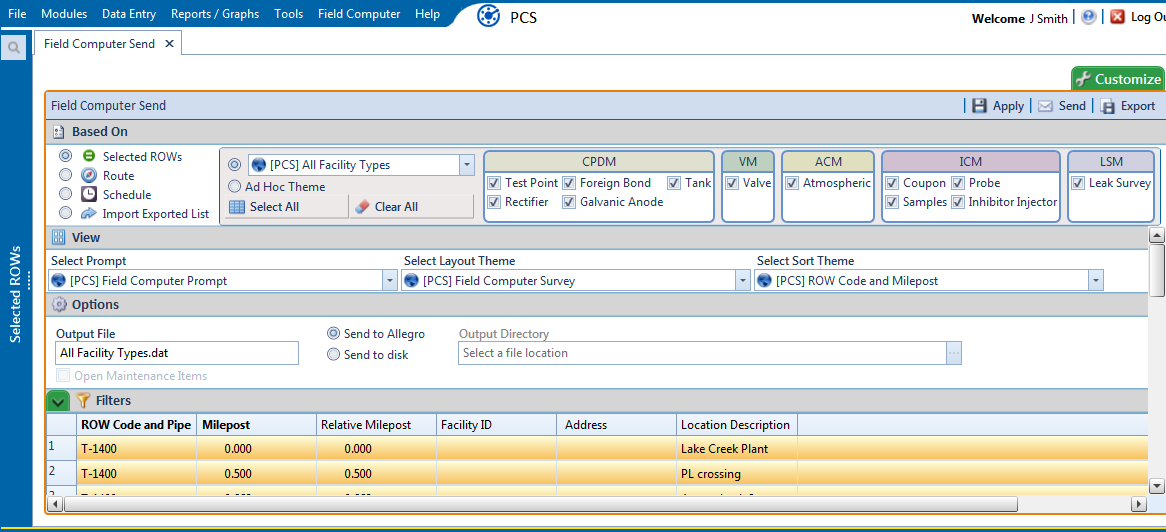Click the Route compass icon

click(x=88, y=175)
